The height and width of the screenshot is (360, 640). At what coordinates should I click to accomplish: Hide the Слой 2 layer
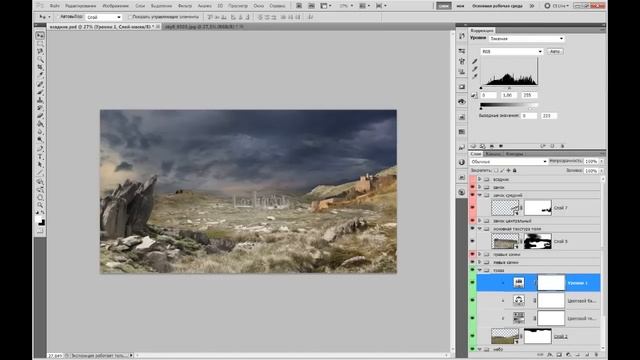coord(473,336)
